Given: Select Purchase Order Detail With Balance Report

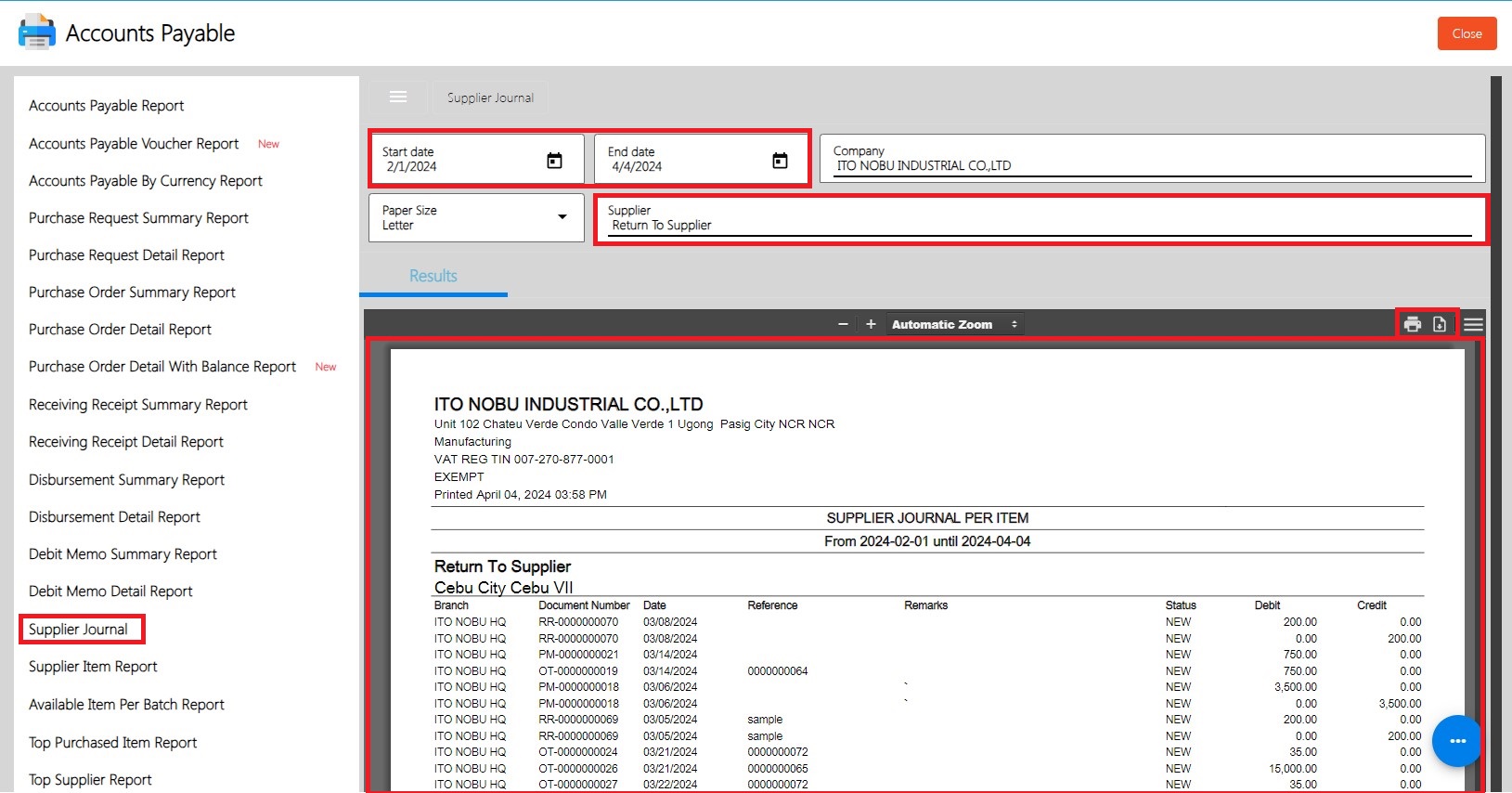Looking at the screenshot, I should (162, 367).
